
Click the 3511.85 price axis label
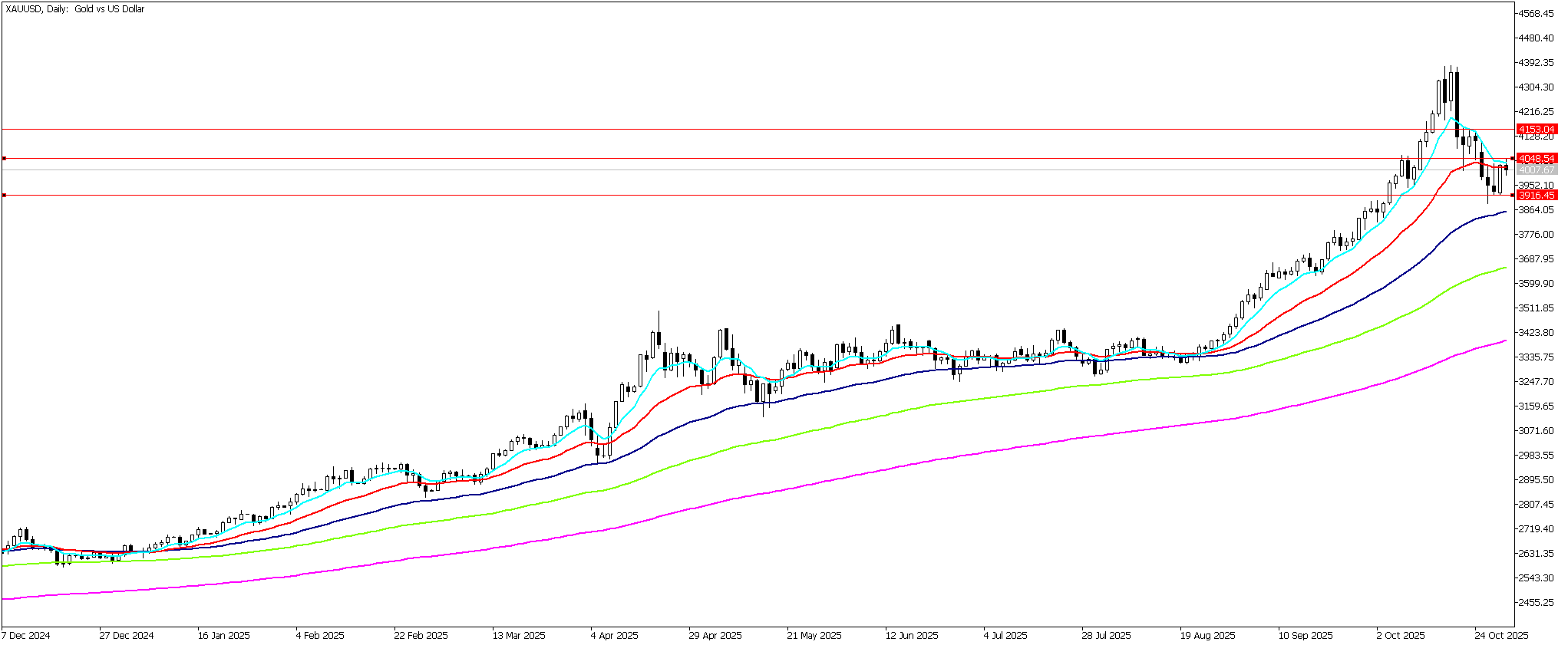1536,308
